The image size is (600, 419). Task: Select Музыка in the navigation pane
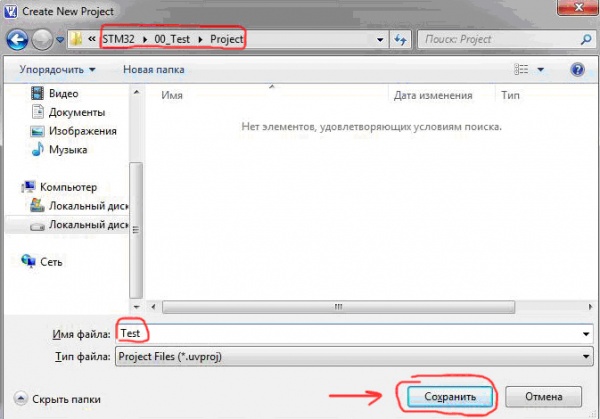(68, 150)
